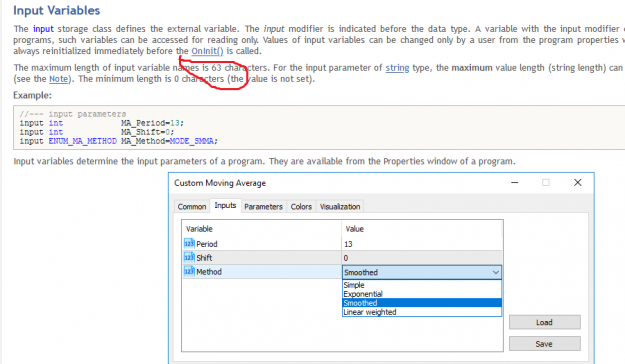Click the Shift variable type icon

coord(189,257)
